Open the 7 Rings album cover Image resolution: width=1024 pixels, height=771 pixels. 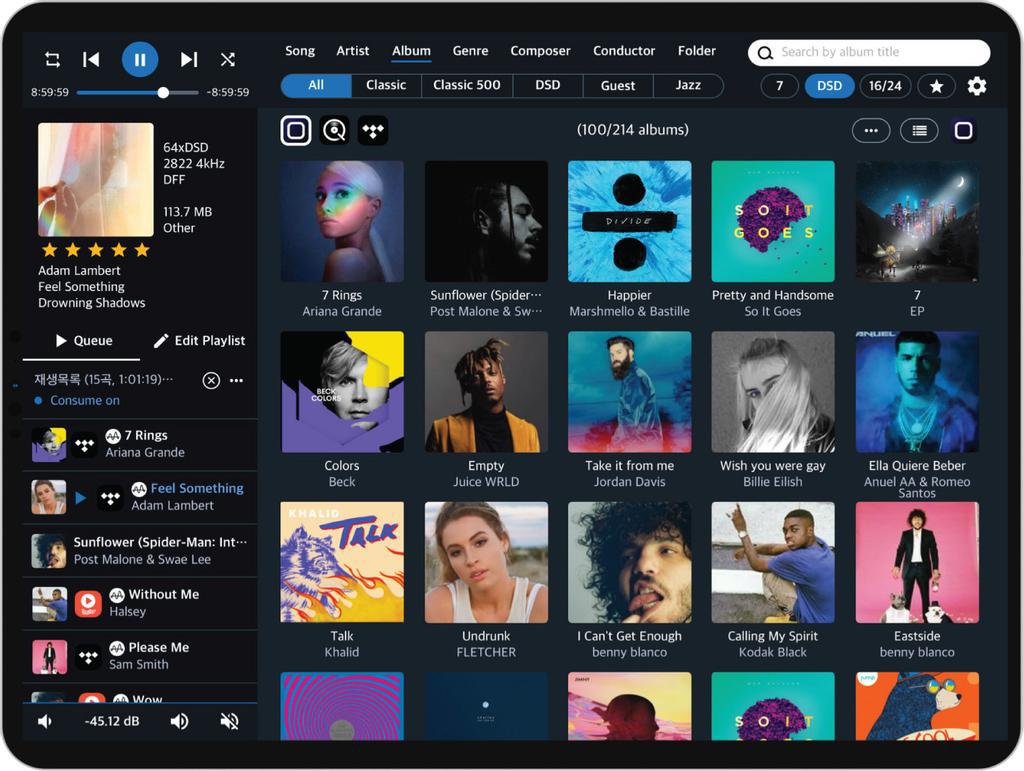tap(342, 221)
